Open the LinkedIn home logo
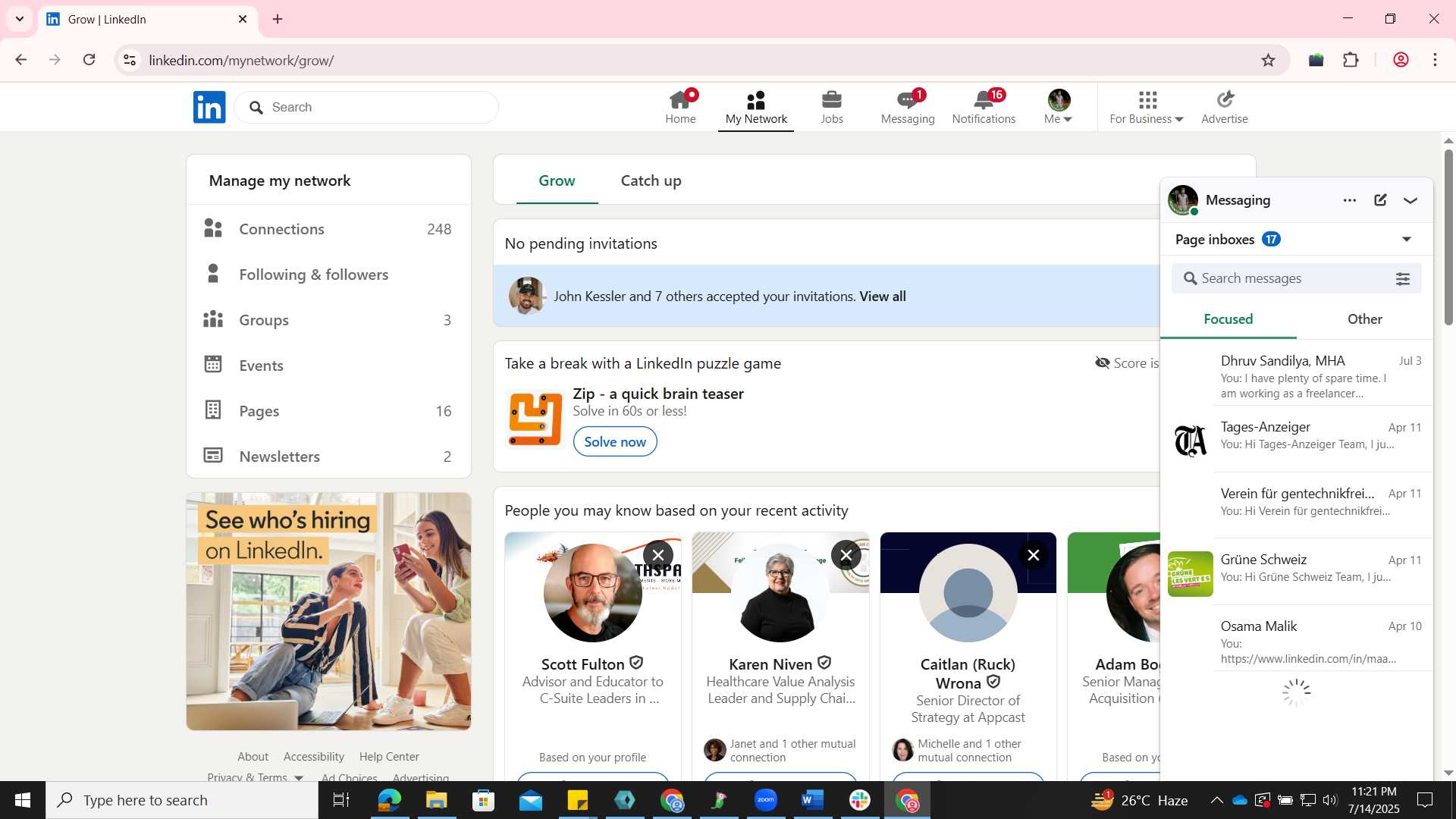Viewport: 1456px width, 819px height. [209, 107]
